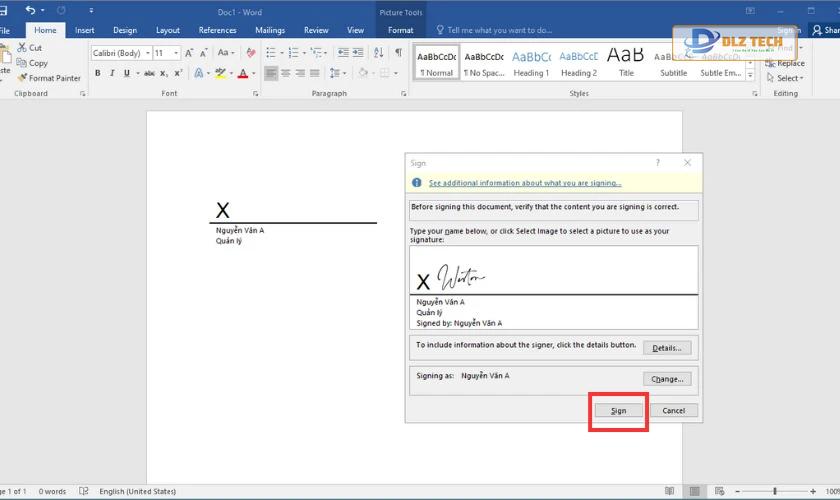
Task: Expand the underline style dropdown arrow
Action: [x=138, y=73]
